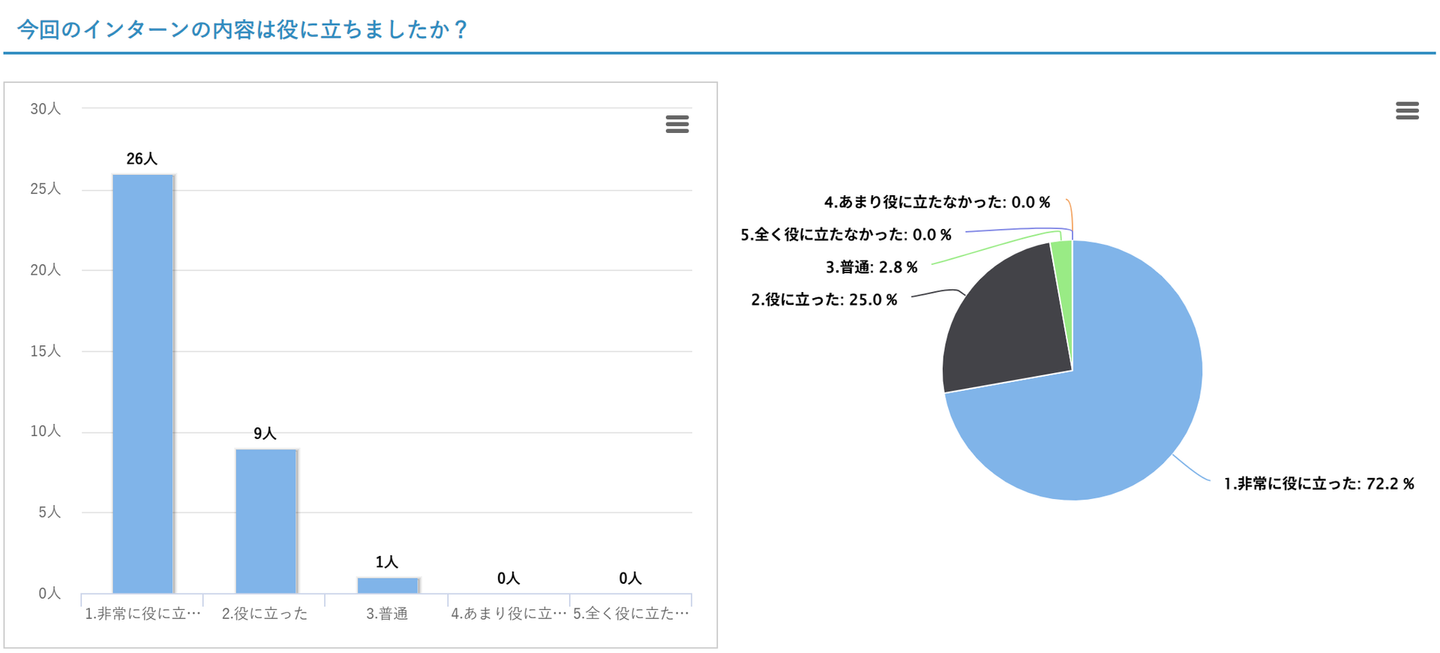Open the pie chart hamburger menu
1440x653 pixels.
1407,111
